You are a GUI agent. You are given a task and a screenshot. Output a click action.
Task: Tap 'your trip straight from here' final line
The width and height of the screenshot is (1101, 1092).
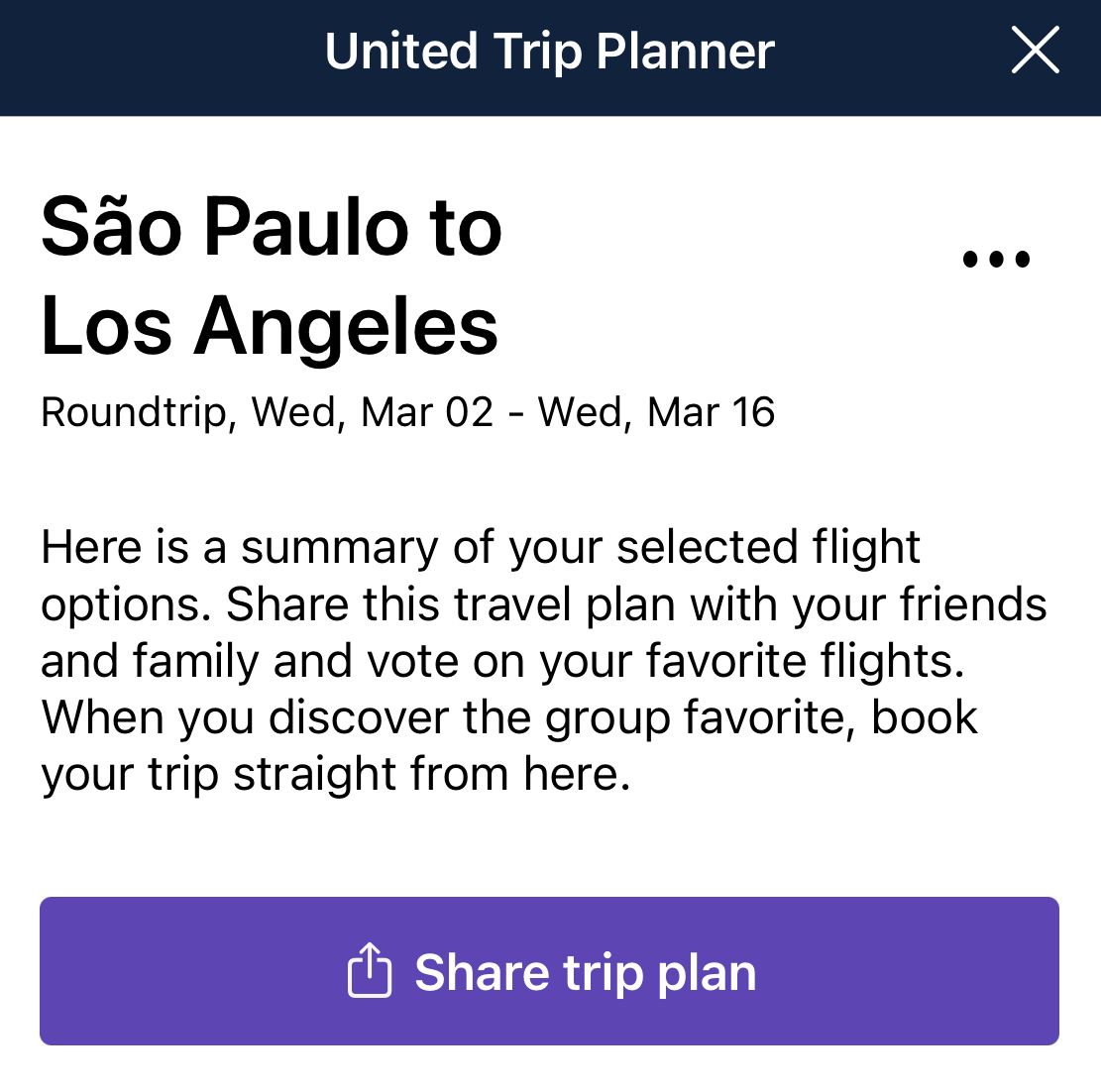[336, 775]
